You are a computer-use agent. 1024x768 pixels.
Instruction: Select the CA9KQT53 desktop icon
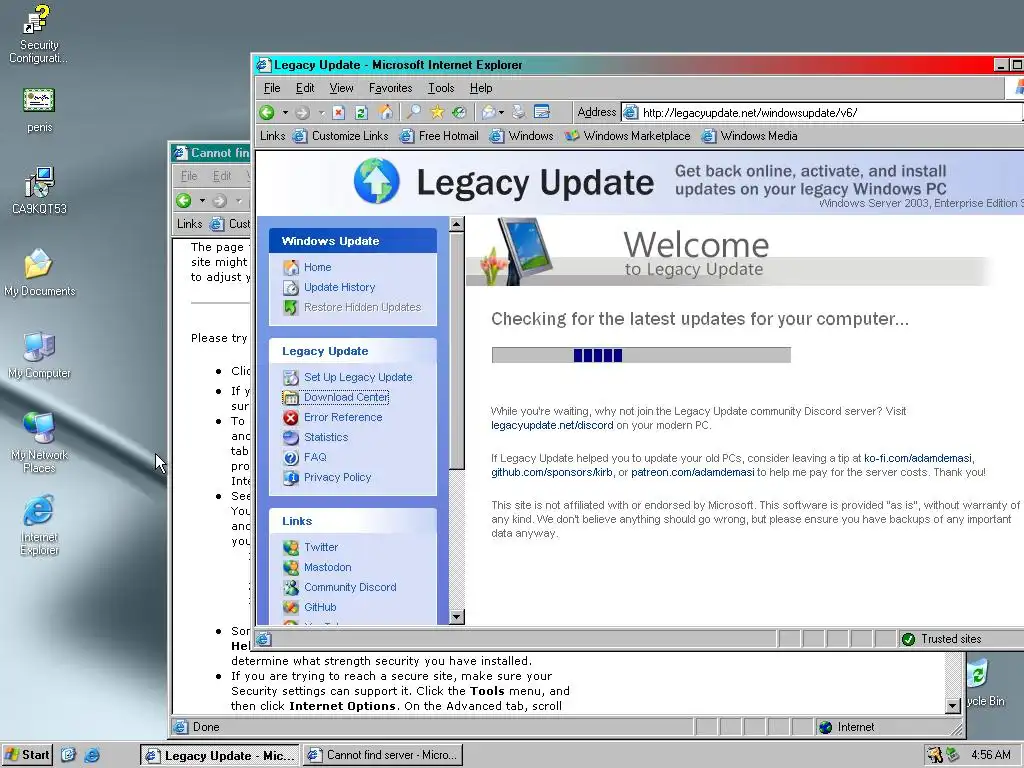pyautogui.click(x=39, y=191)
